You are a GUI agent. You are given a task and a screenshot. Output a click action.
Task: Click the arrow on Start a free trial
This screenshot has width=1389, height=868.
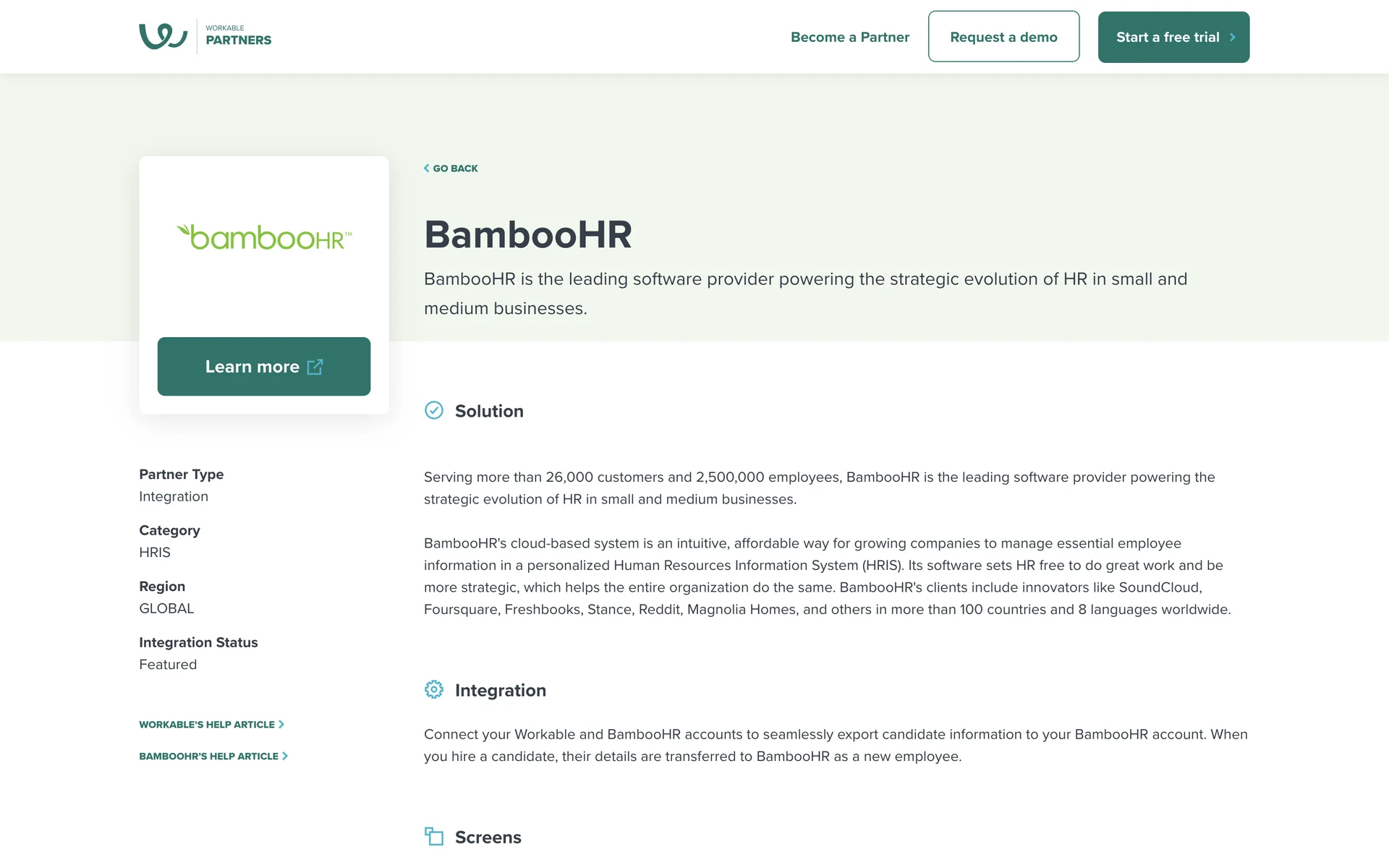(1233, 37)
